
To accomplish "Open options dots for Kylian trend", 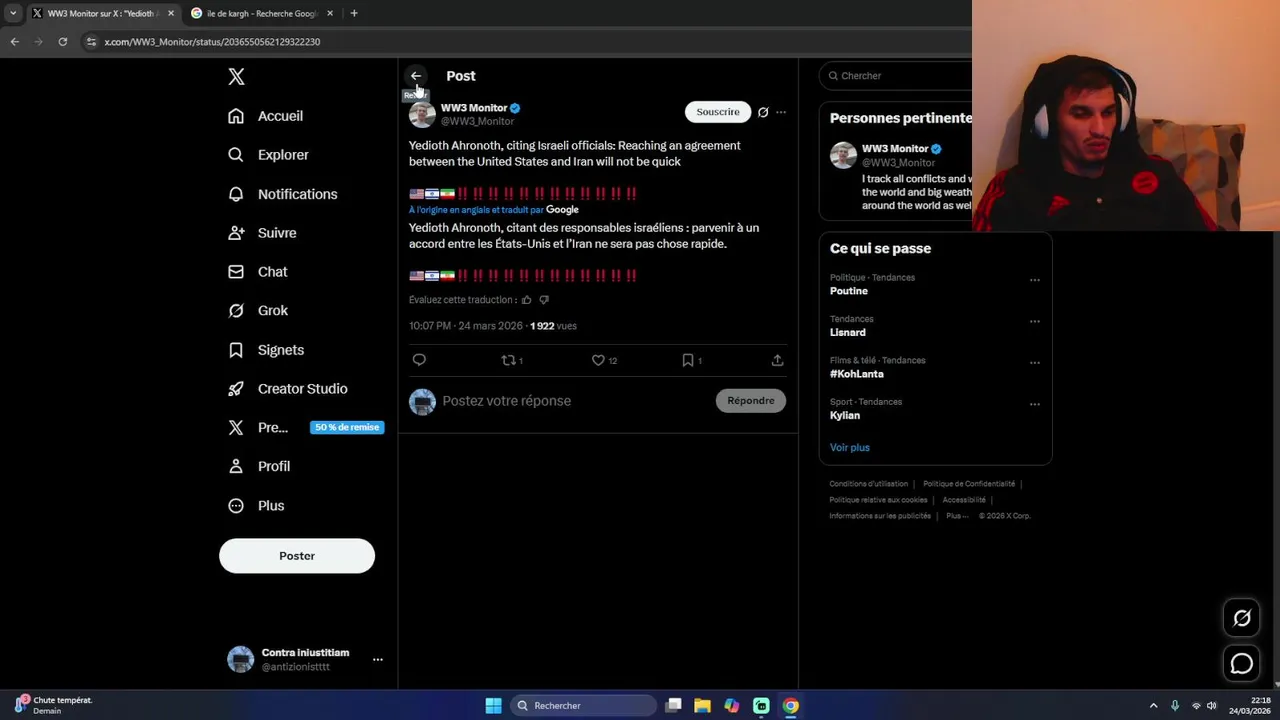I will click(x=1035, y=405).
